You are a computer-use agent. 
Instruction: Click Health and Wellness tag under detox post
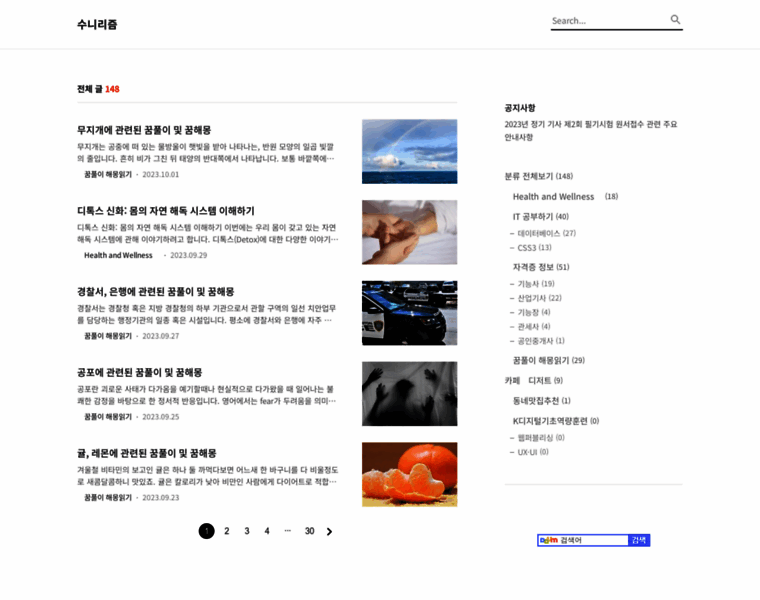pyautogui.click(x=118, y=255)
